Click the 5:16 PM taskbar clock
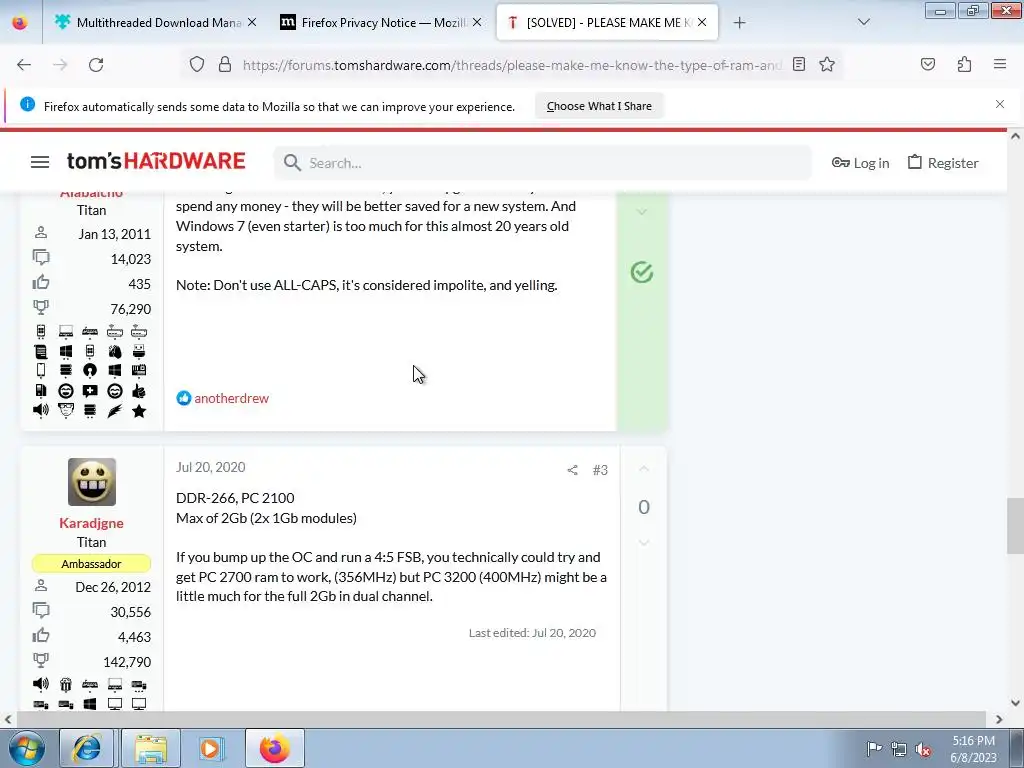 973,741
